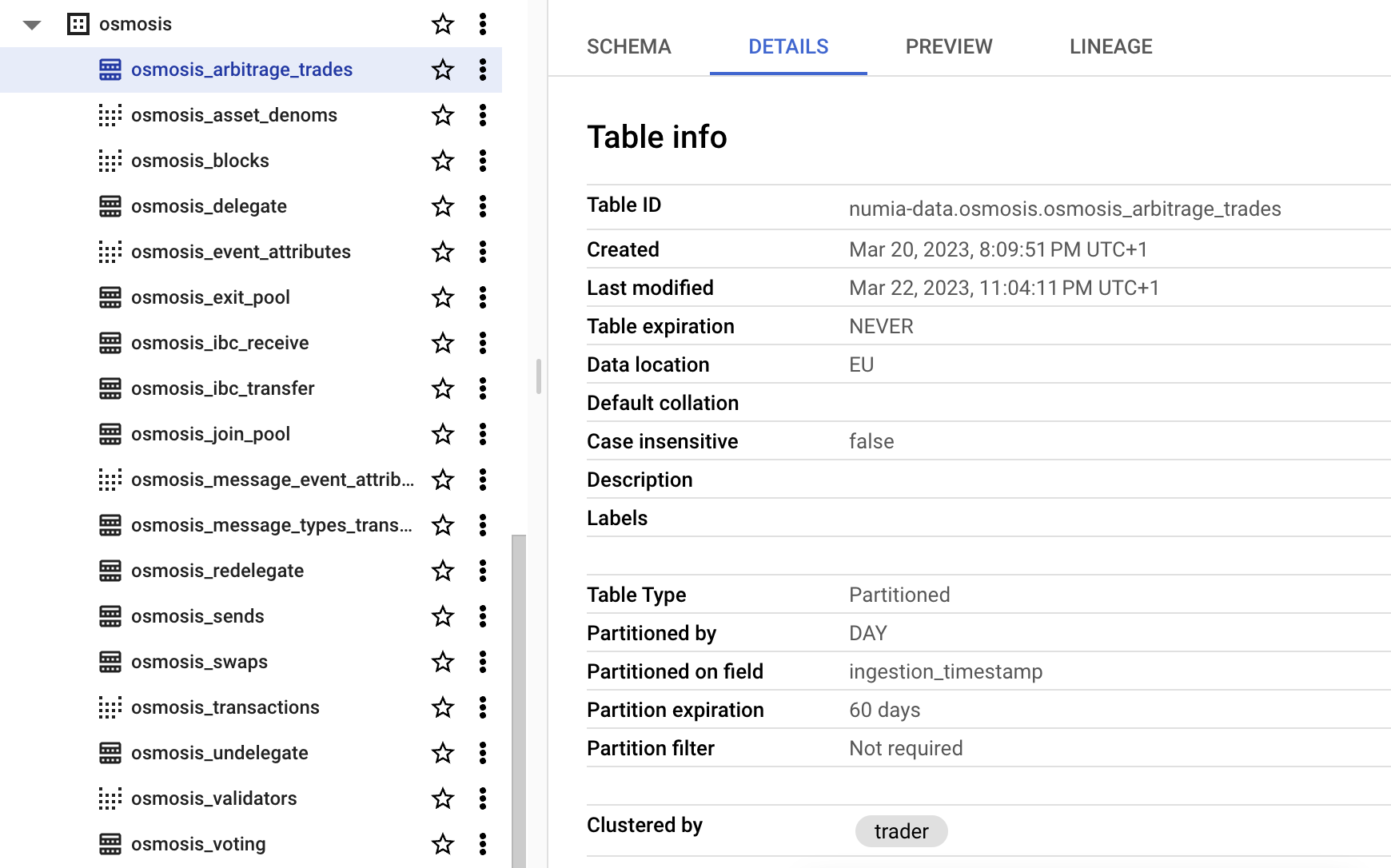Click the osmosis_validators view icon
This screenshot has width=1391, height=868.
(110, 798)
